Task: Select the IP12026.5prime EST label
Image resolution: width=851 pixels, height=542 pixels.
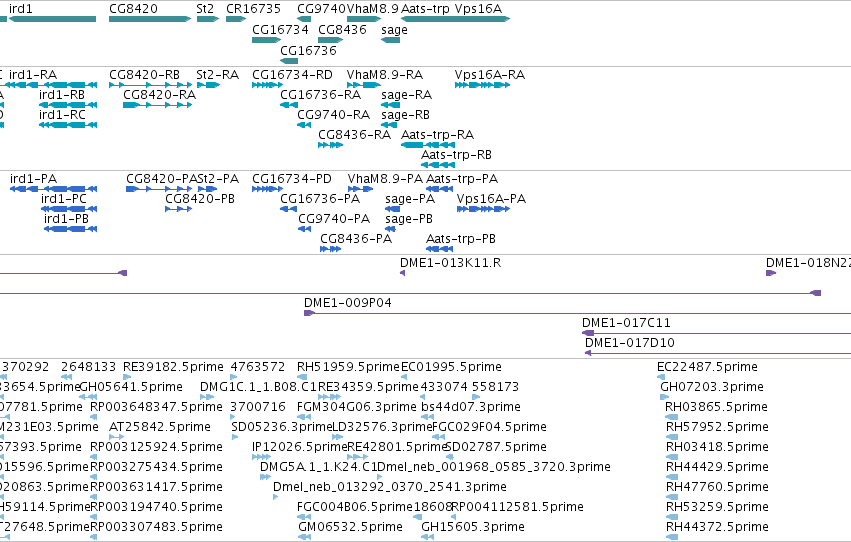Action: point(300,447)
